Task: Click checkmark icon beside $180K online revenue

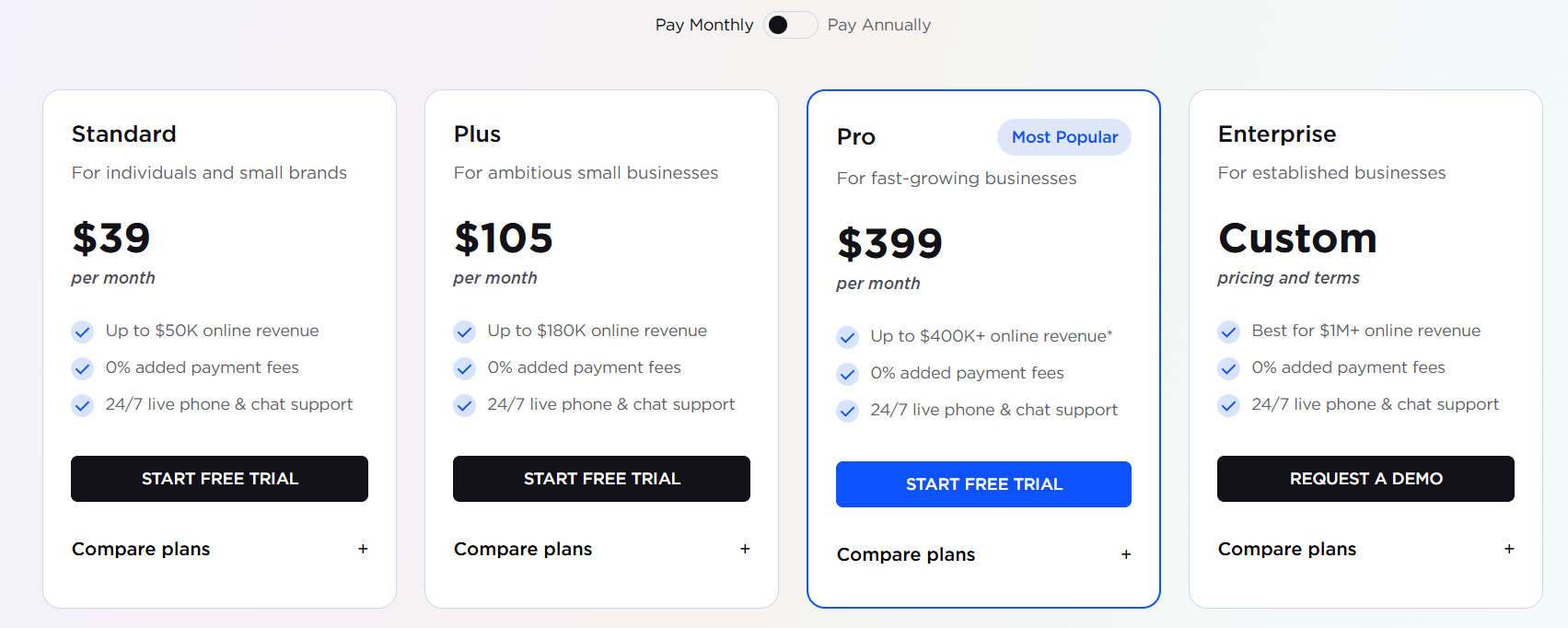Action: [x=465, y=331]
